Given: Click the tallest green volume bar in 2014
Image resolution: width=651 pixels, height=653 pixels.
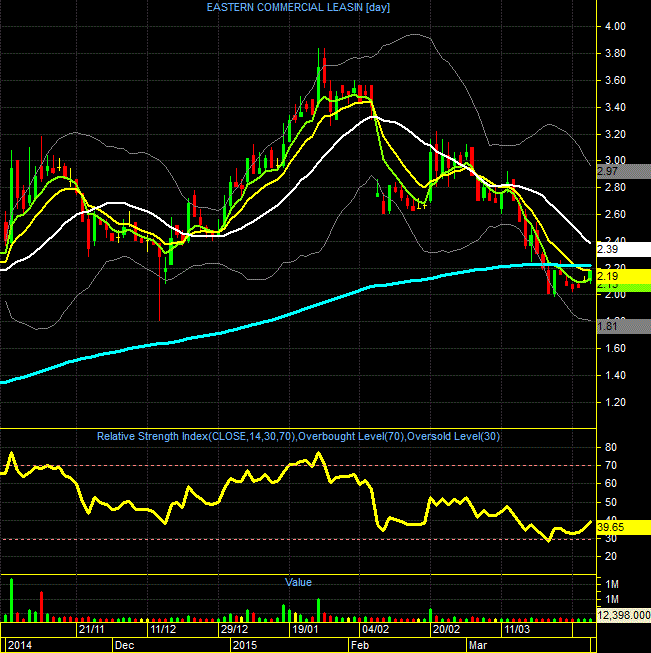Looking at the screenshot, I should pyautogui.click(x=11, y=600).
